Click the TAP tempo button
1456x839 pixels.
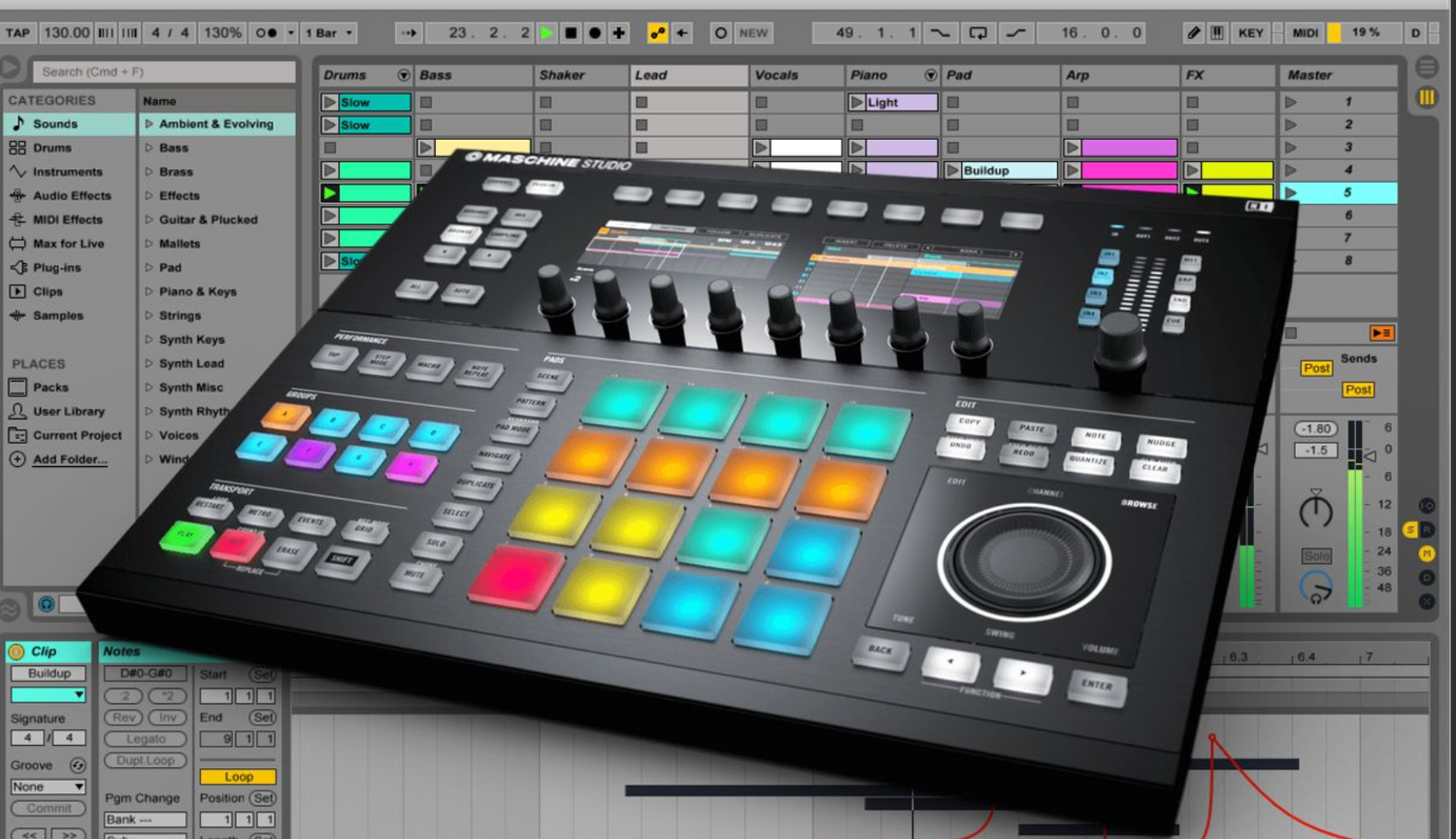tap(17, 33)
